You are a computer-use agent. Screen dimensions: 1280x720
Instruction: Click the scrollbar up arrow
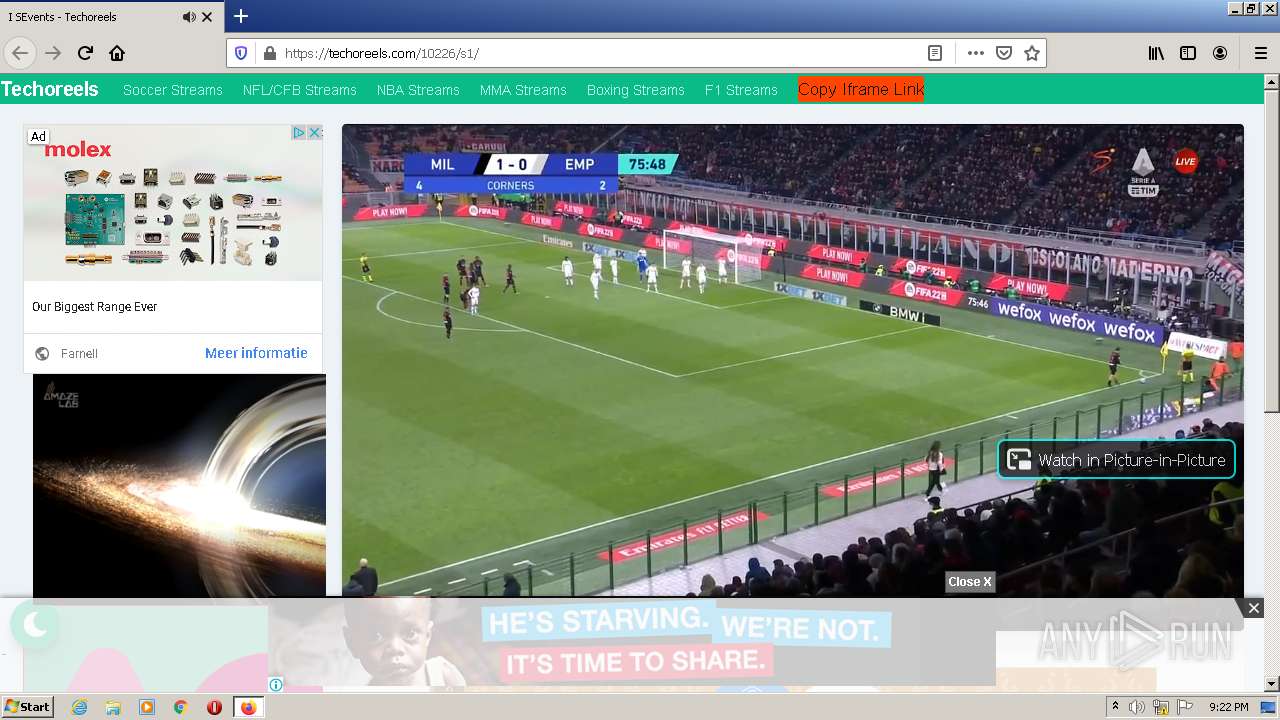[1272, 81]
